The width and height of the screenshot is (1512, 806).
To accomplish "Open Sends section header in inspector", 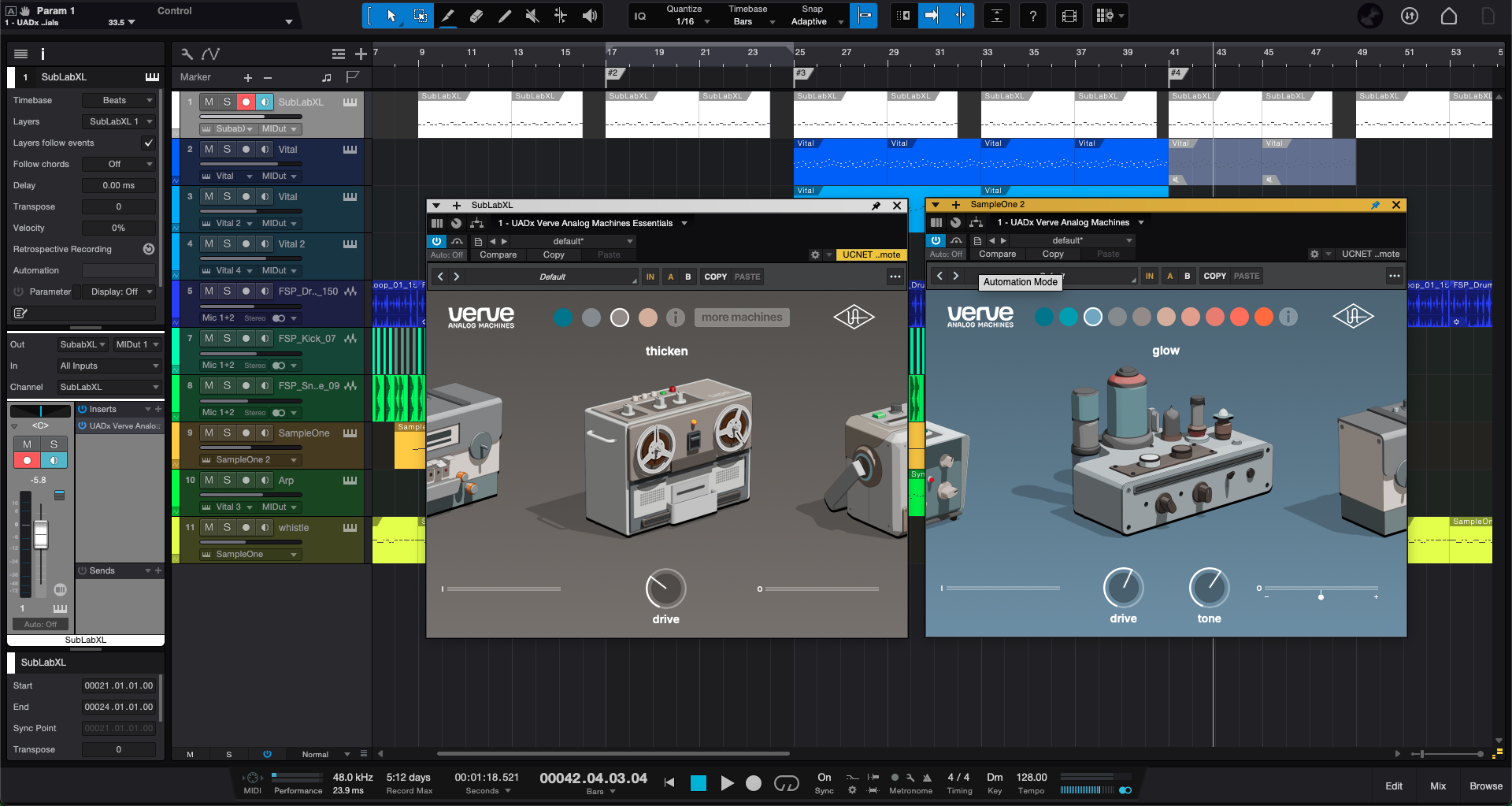I will (120, 570).
